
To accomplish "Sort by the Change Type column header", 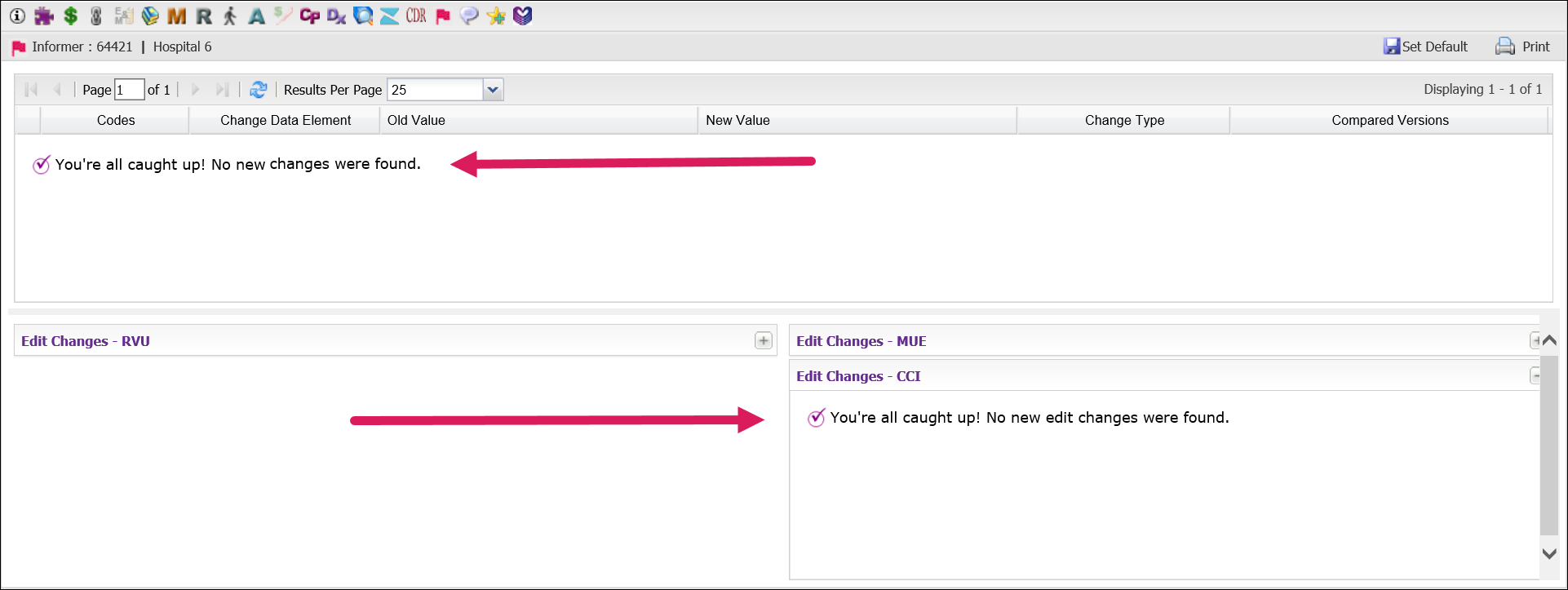I will point(1123,120).
